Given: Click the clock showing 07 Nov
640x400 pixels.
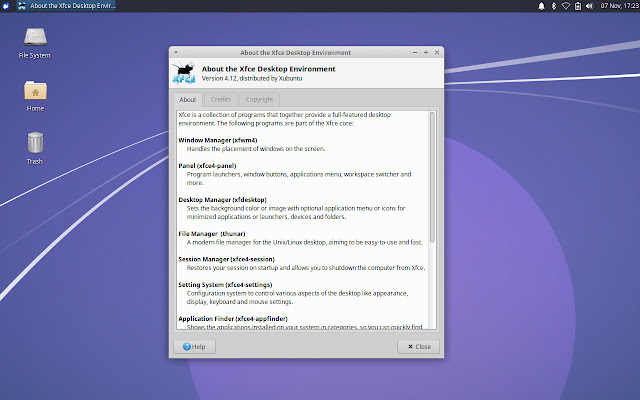Looking at the screenshot, I should (620, 6).
